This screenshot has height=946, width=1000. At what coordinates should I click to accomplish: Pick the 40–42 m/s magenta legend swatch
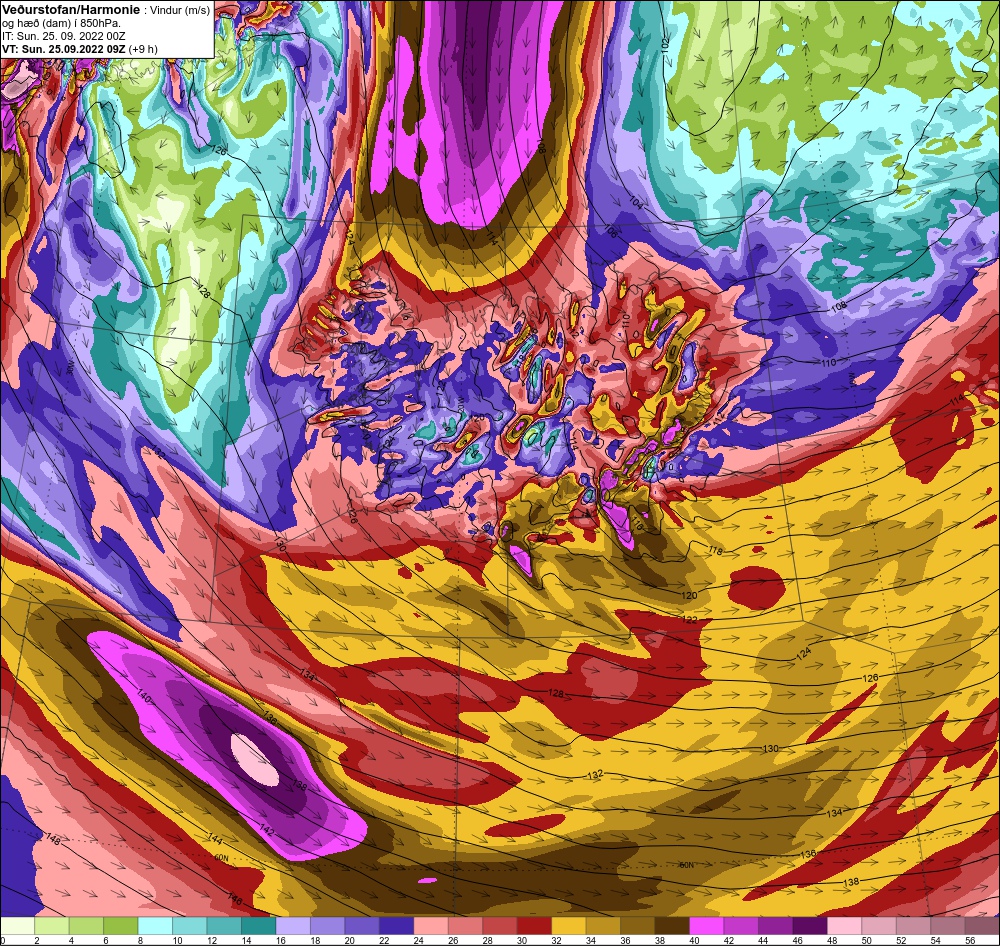pyautogui.click(x=706, y=926)
